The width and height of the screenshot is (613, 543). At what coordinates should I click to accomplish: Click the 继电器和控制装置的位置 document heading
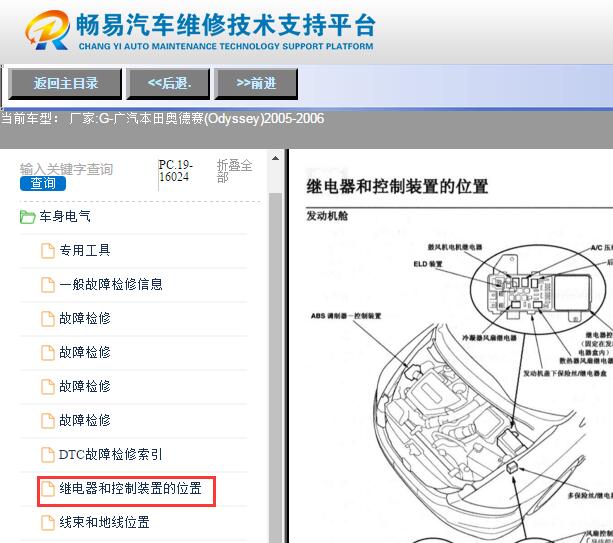point(397,186)
